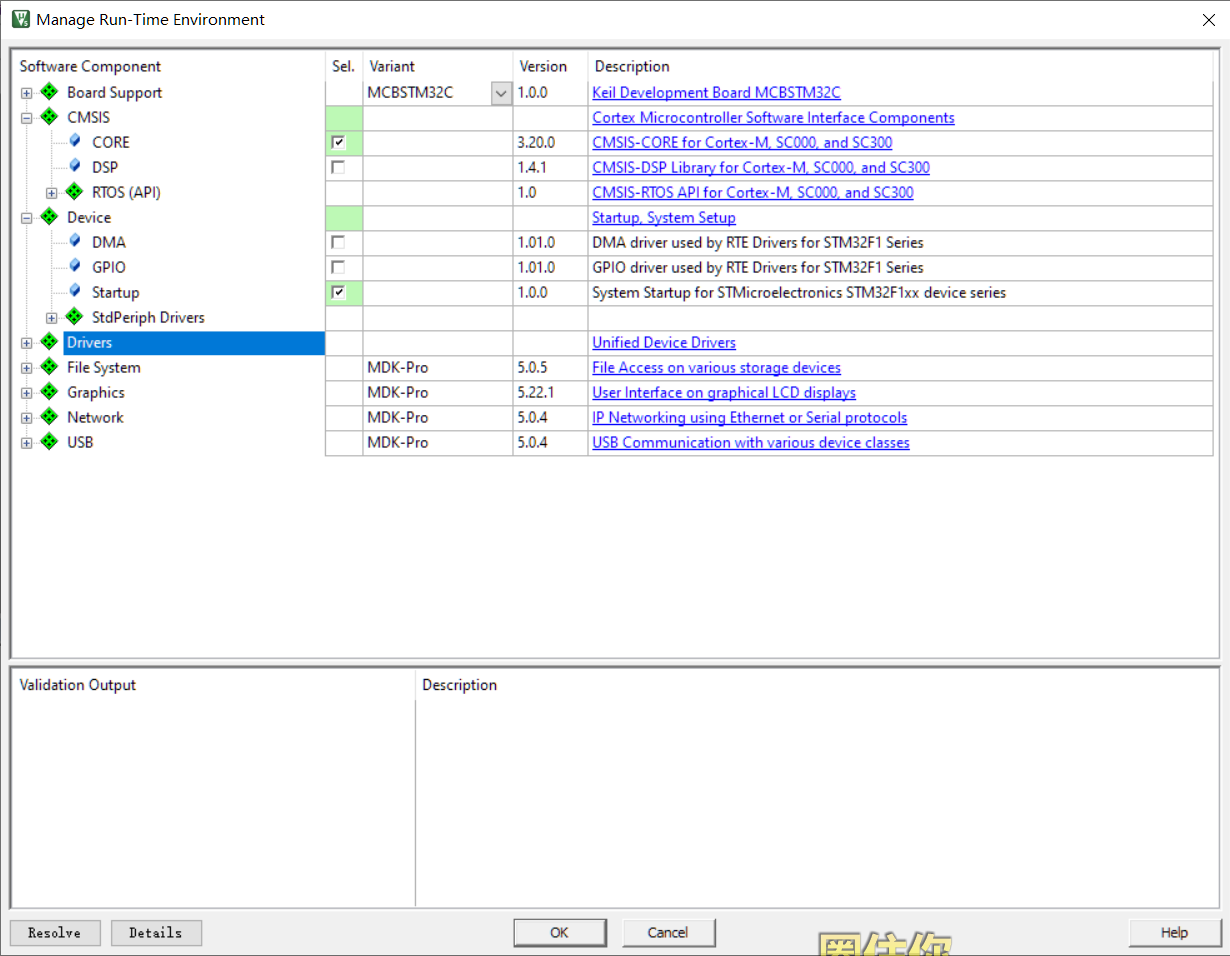Viewport: 1230px width, 956px height.
Task: Open CMSIS-DSP Library link
Action: coord(761,167)
